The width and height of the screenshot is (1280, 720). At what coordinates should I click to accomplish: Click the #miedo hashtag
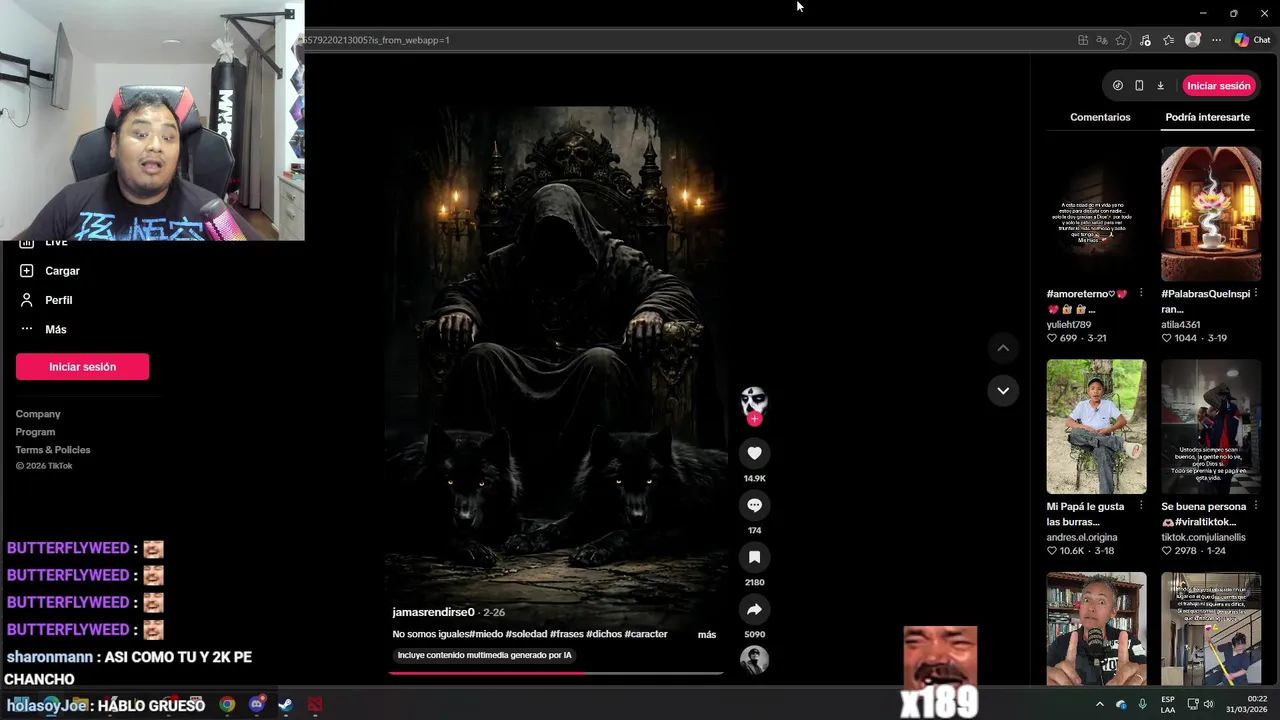pyautogui.click(x=486, y=634)
